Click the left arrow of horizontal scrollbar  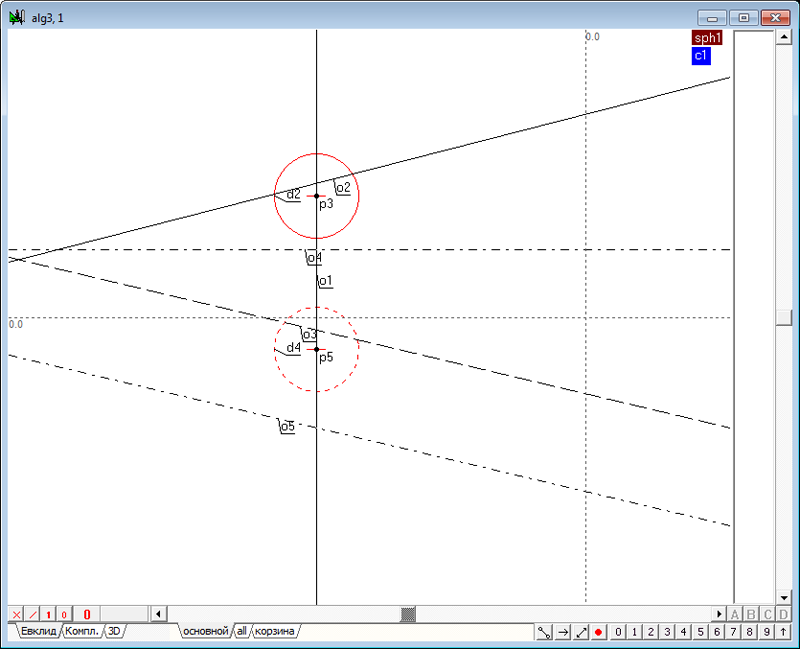pos(158,614)
